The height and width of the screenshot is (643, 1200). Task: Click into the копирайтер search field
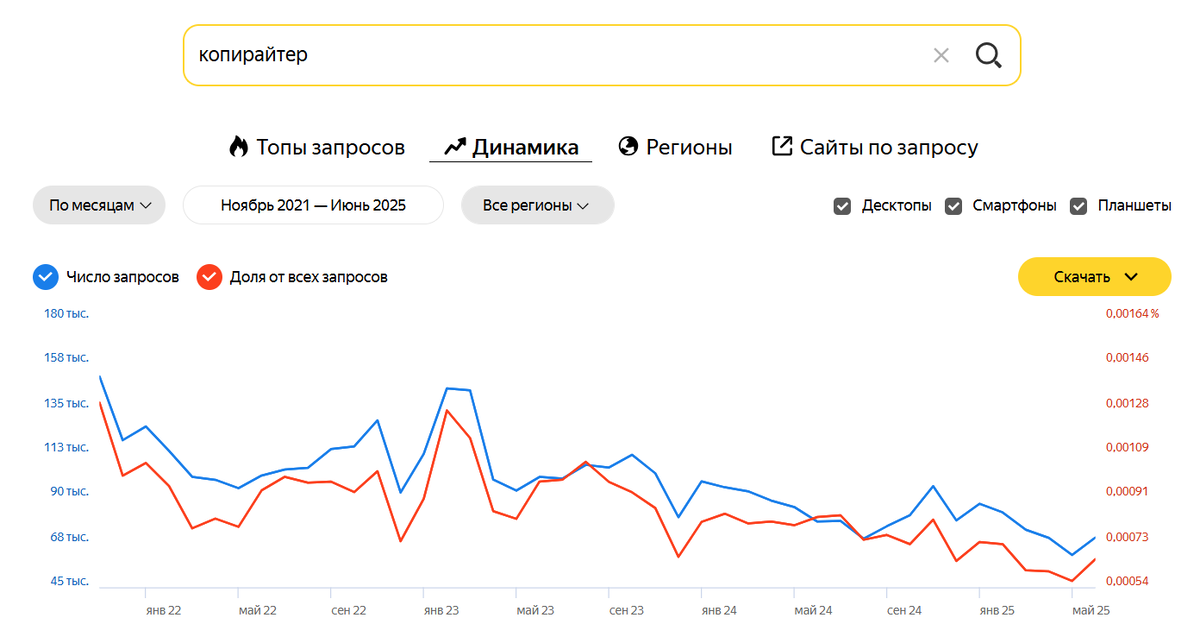coord(550,55)
